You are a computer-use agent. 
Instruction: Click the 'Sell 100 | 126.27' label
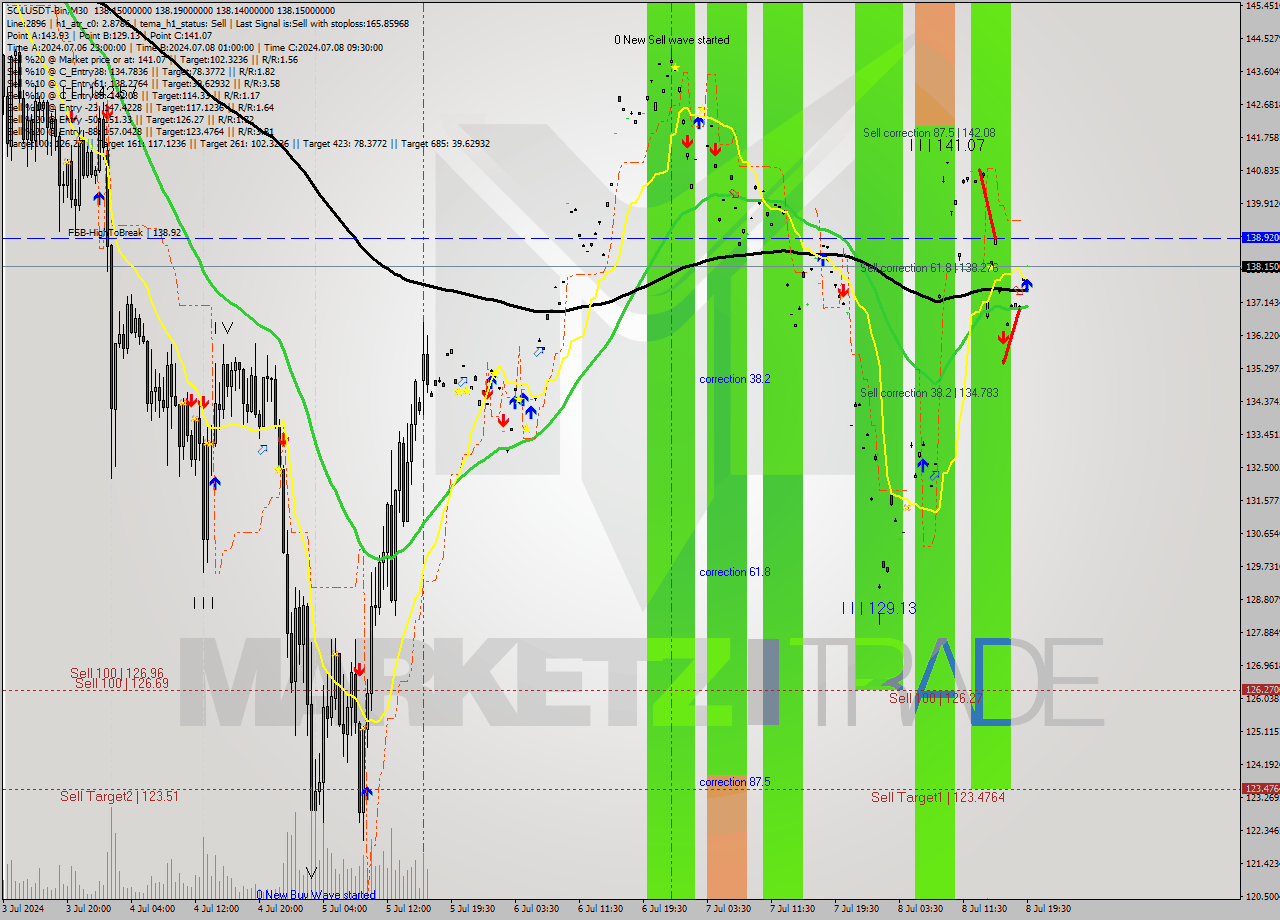[x=936, y=698]
